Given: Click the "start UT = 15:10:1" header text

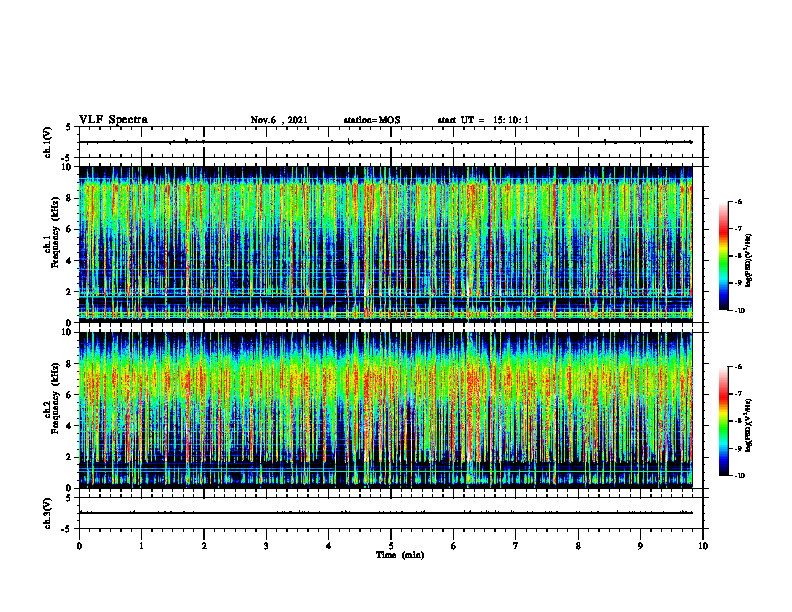Looking at the screenshot, I should click(x=483, y=120).
